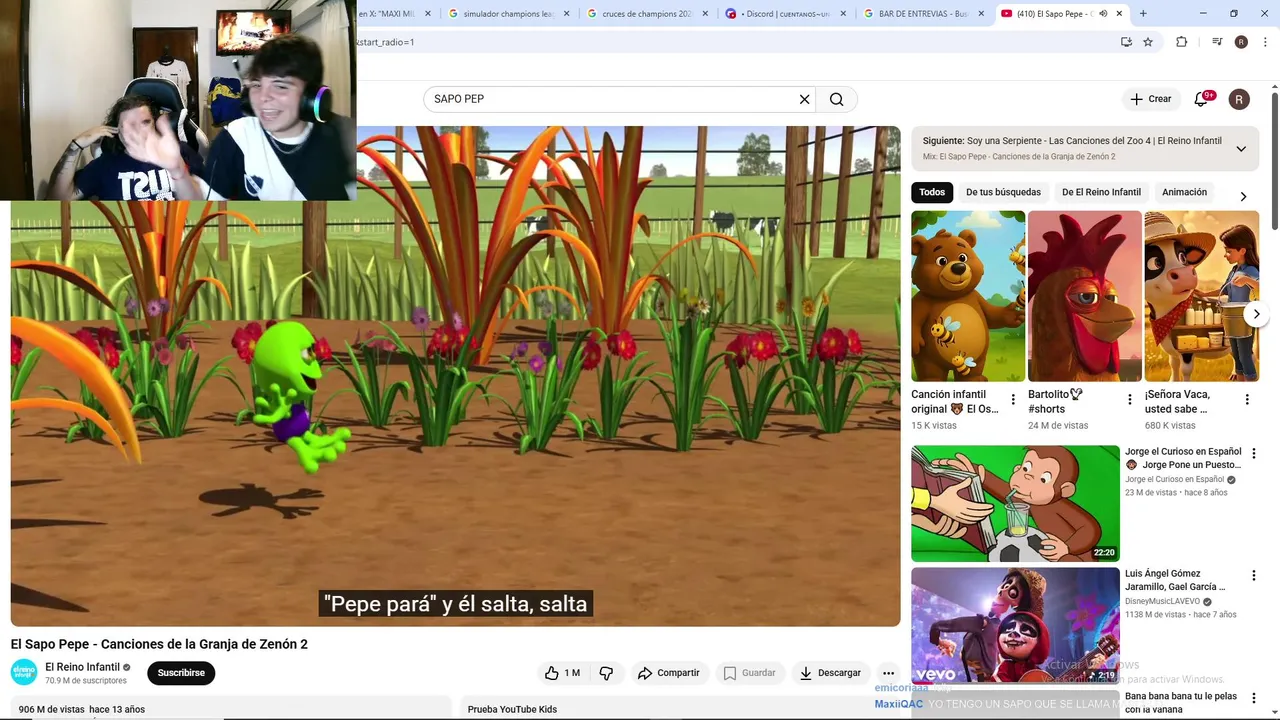Click the DisneyMusicLAVEVO channel name
The image size is (1280, 720).
click(x=1162, y=602)
